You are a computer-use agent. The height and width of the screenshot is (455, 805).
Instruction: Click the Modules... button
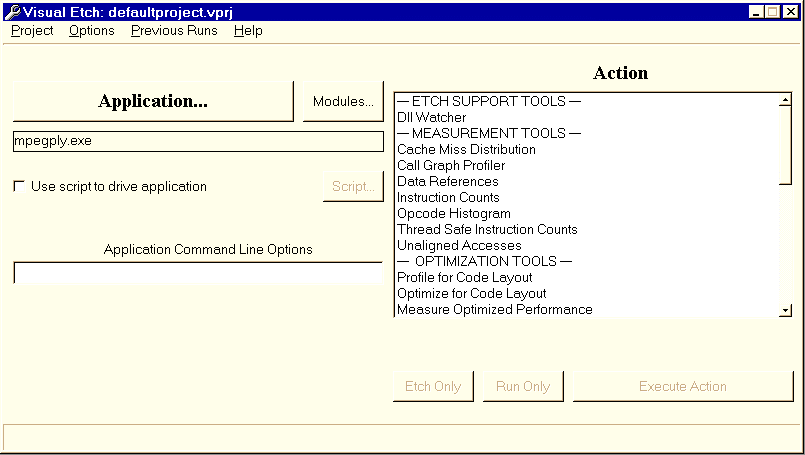pos(343,102)
